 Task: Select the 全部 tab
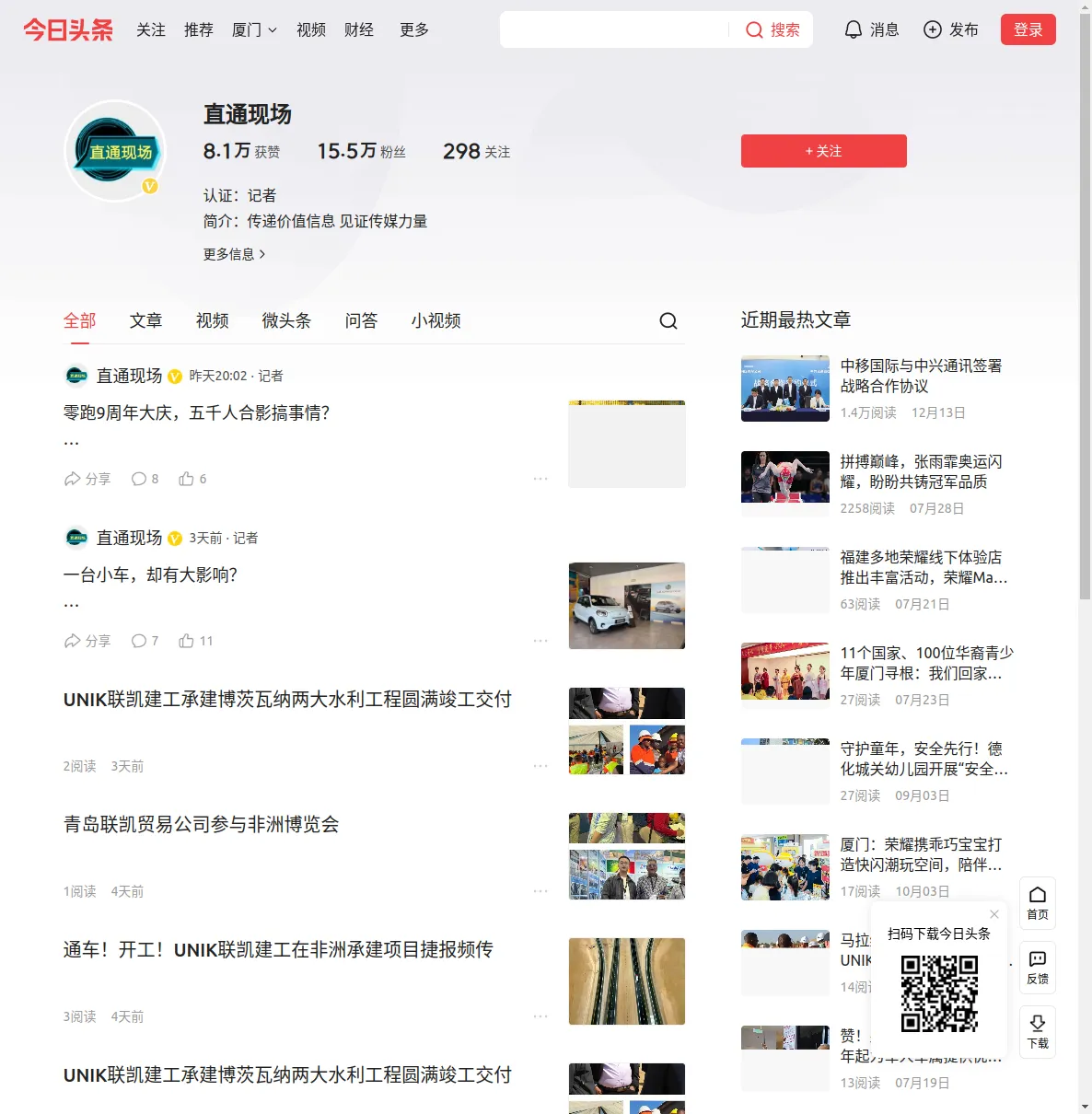pos(80,320)
